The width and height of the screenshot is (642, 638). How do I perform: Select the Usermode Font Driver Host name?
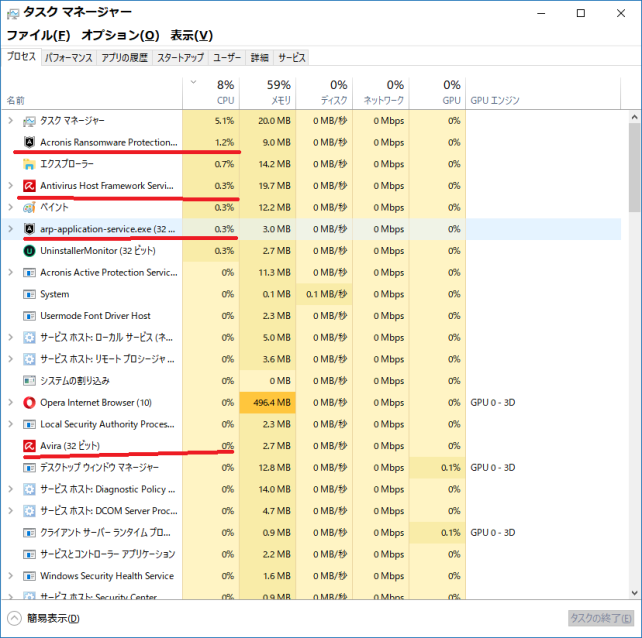point(95,316)
